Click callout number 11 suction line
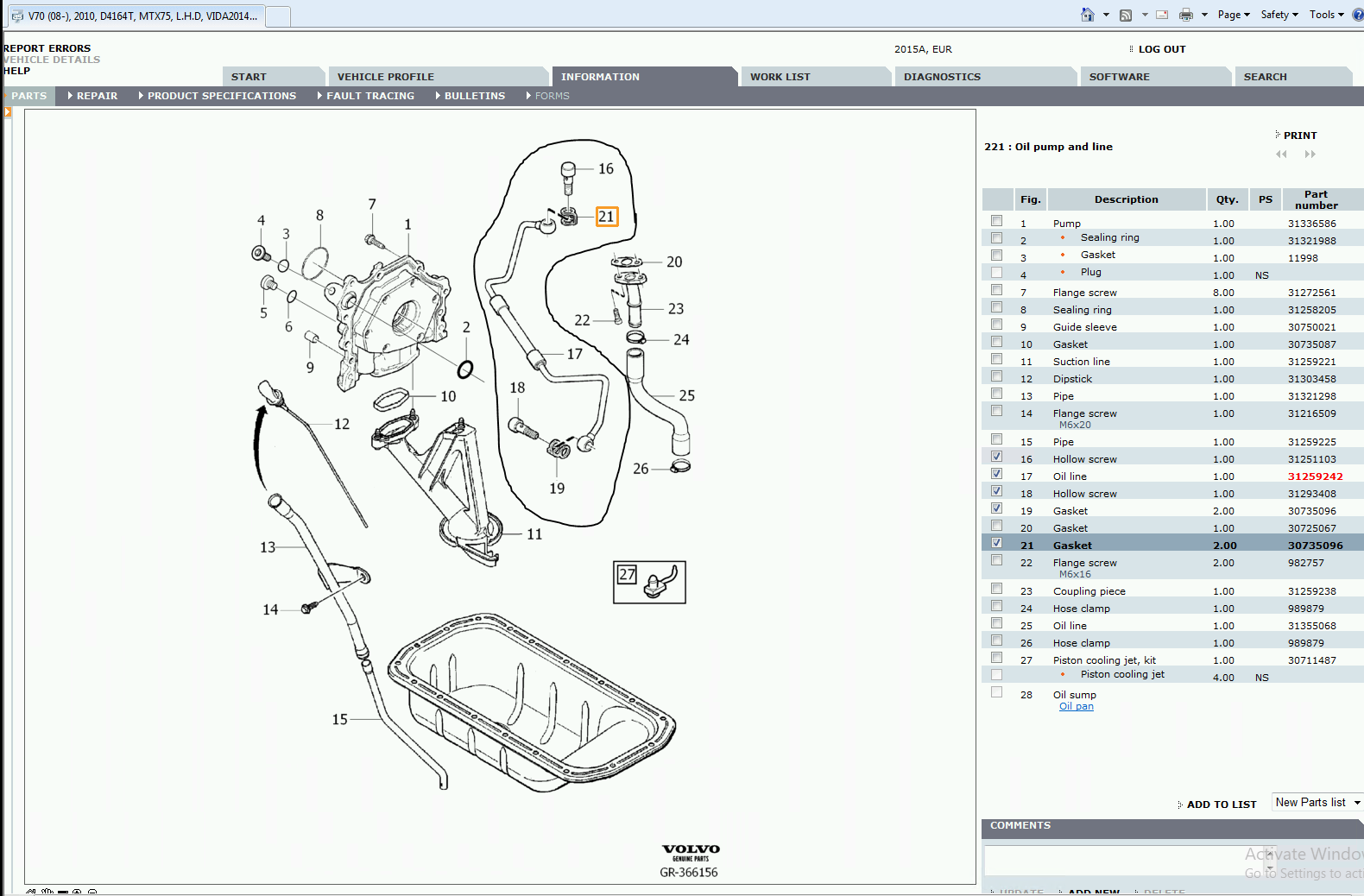This screenshot has width=1364, height=896. point(534,534)
